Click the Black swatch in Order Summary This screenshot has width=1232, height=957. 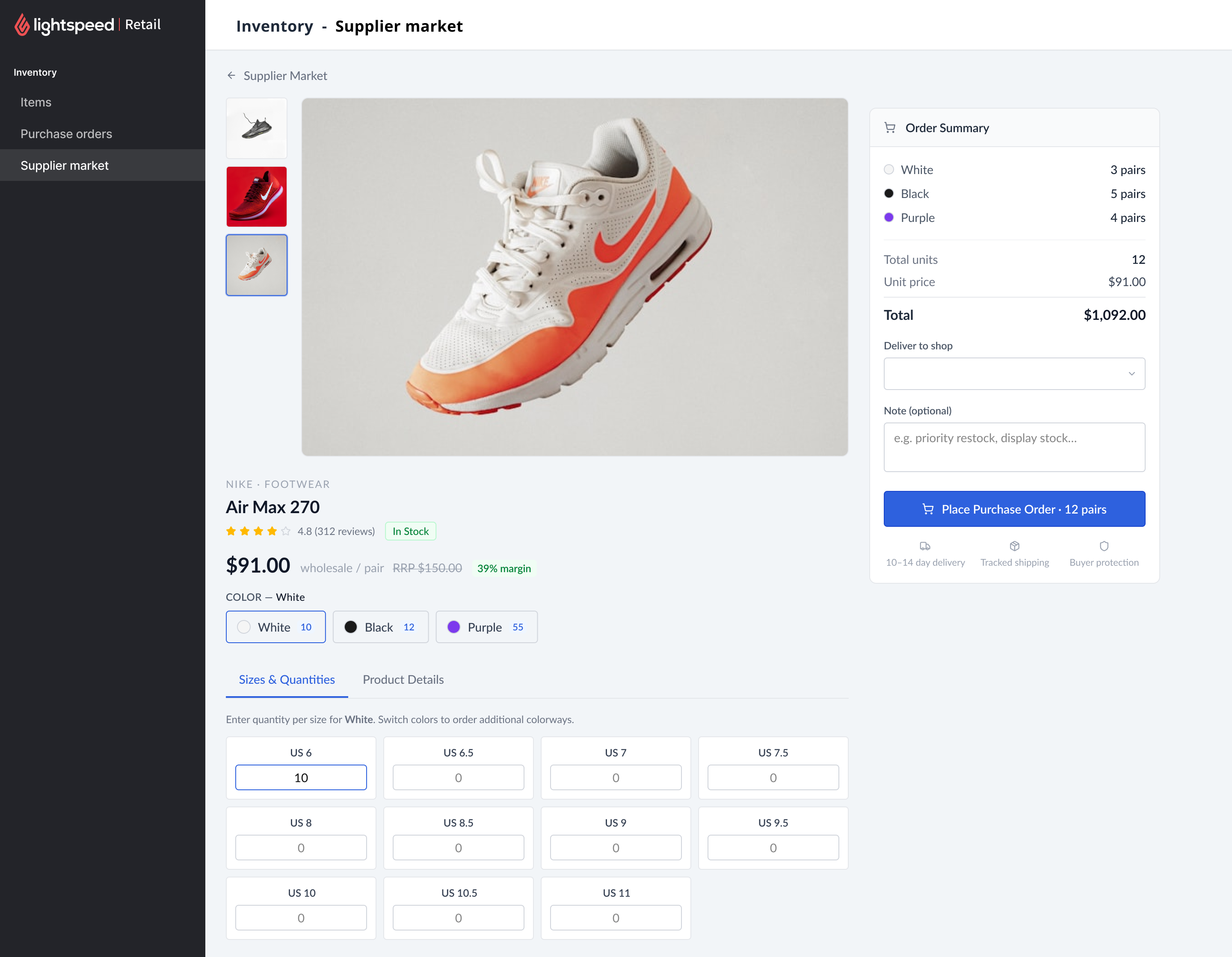coord(889,193)
